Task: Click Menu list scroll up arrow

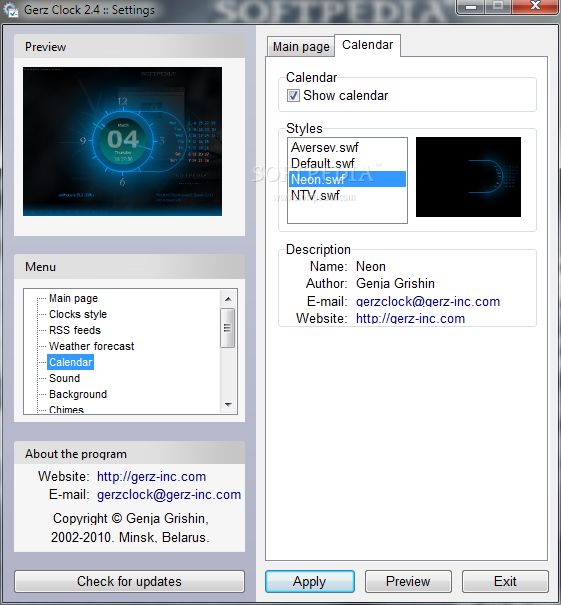Action: click(x=228, y=299)
